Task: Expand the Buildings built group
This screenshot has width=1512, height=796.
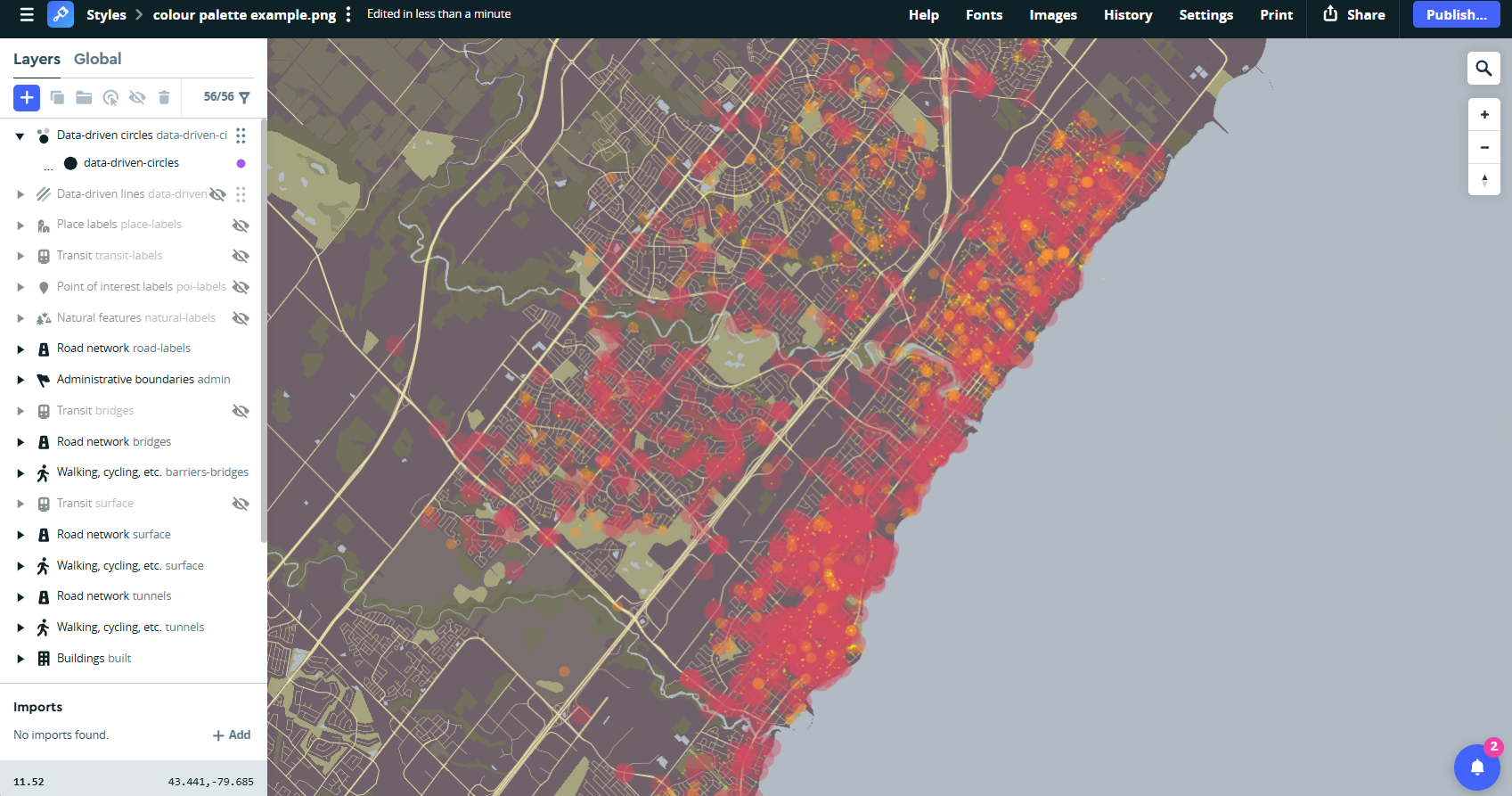Action: pos(20,659)
